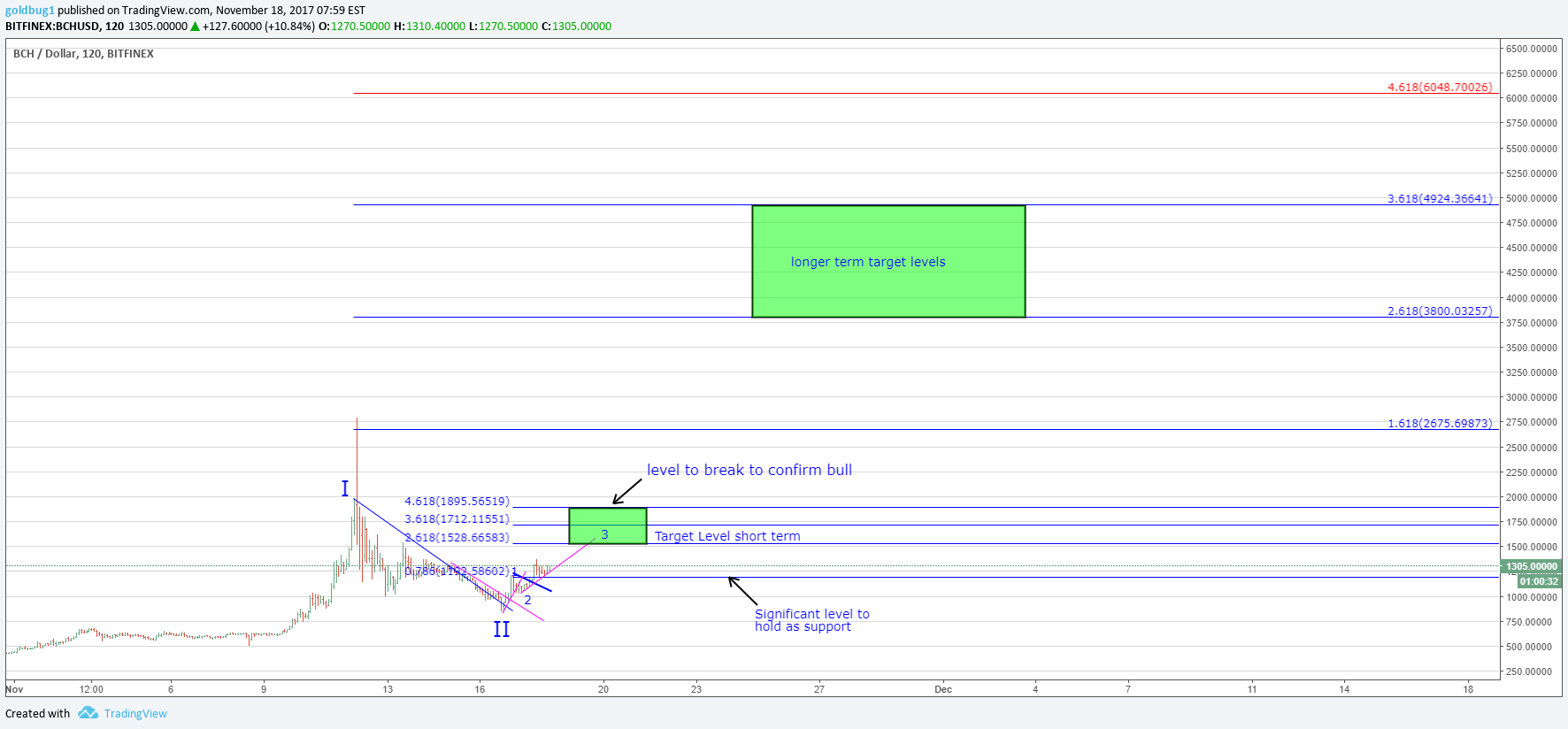This screenshot has height=729, width=1568.
Task: Click the 'longer term target levels' text
Action: point(868,262)
